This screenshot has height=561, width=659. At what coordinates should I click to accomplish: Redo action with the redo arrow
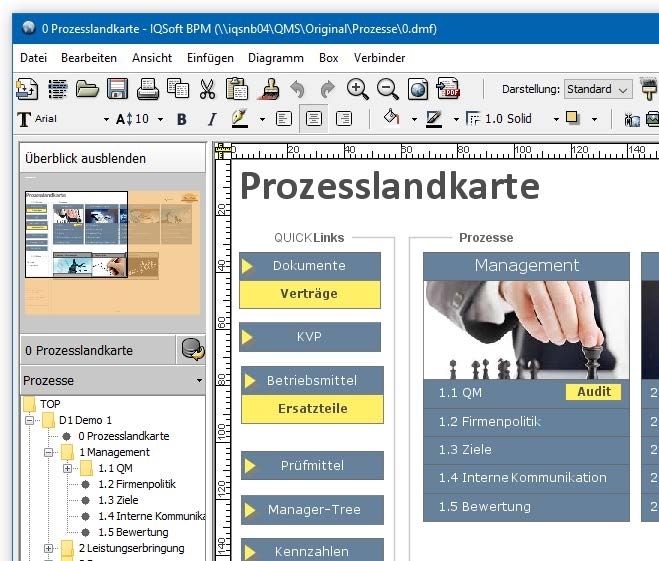tap(327, 89)
